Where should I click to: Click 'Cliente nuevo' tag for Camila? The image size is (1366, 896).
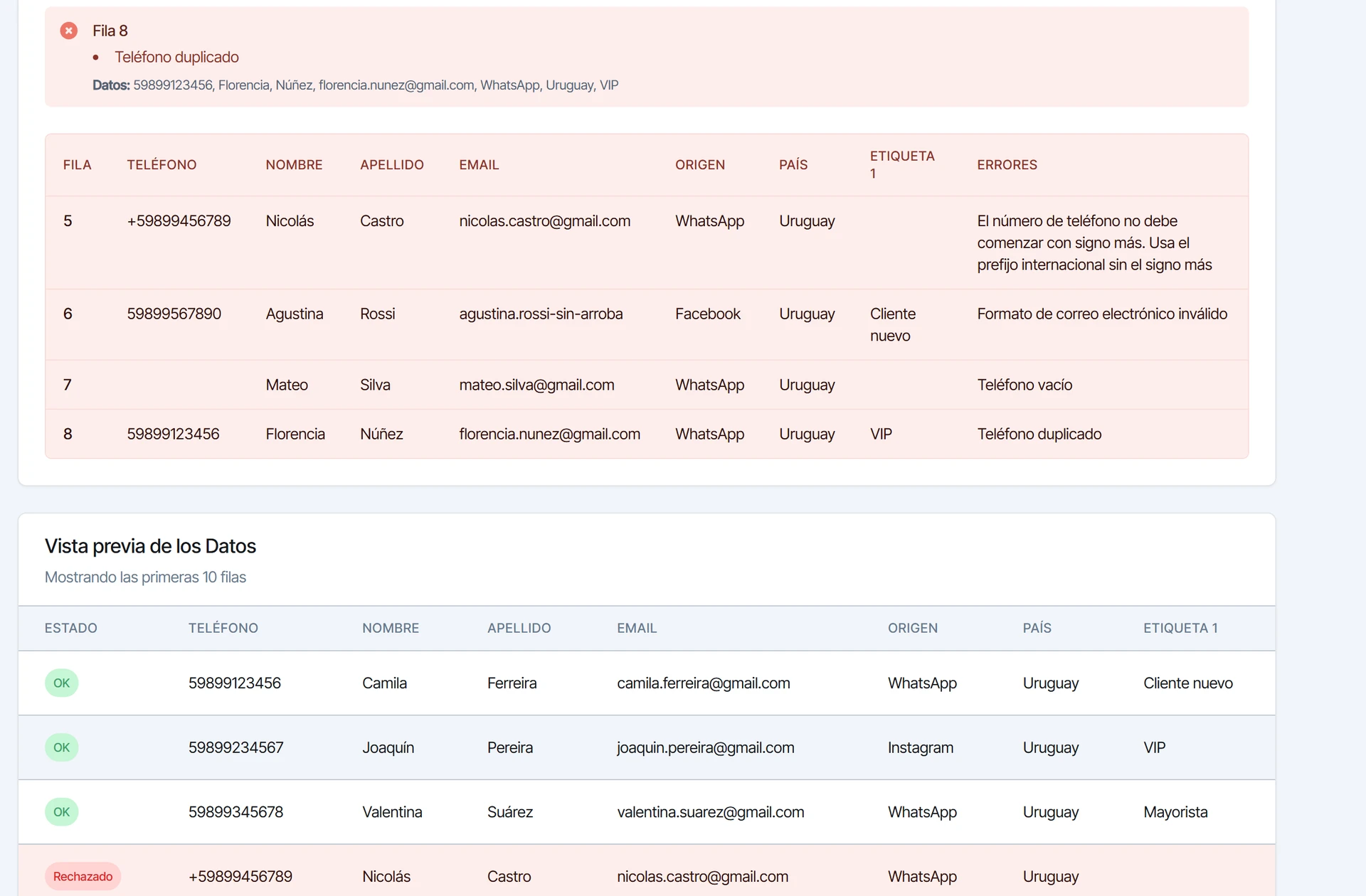click(x=1187, y=683)
